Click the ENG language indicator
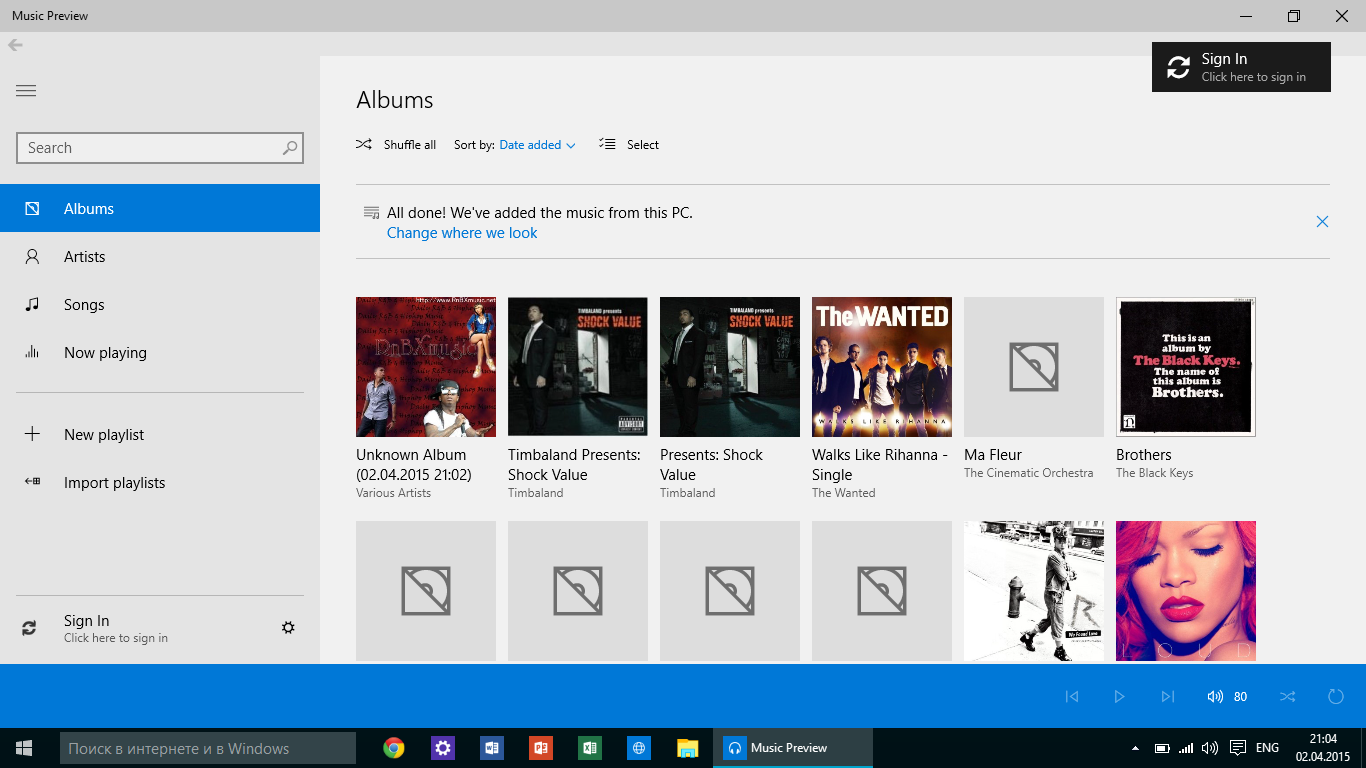The image size is (1366, 768). 1267,748
